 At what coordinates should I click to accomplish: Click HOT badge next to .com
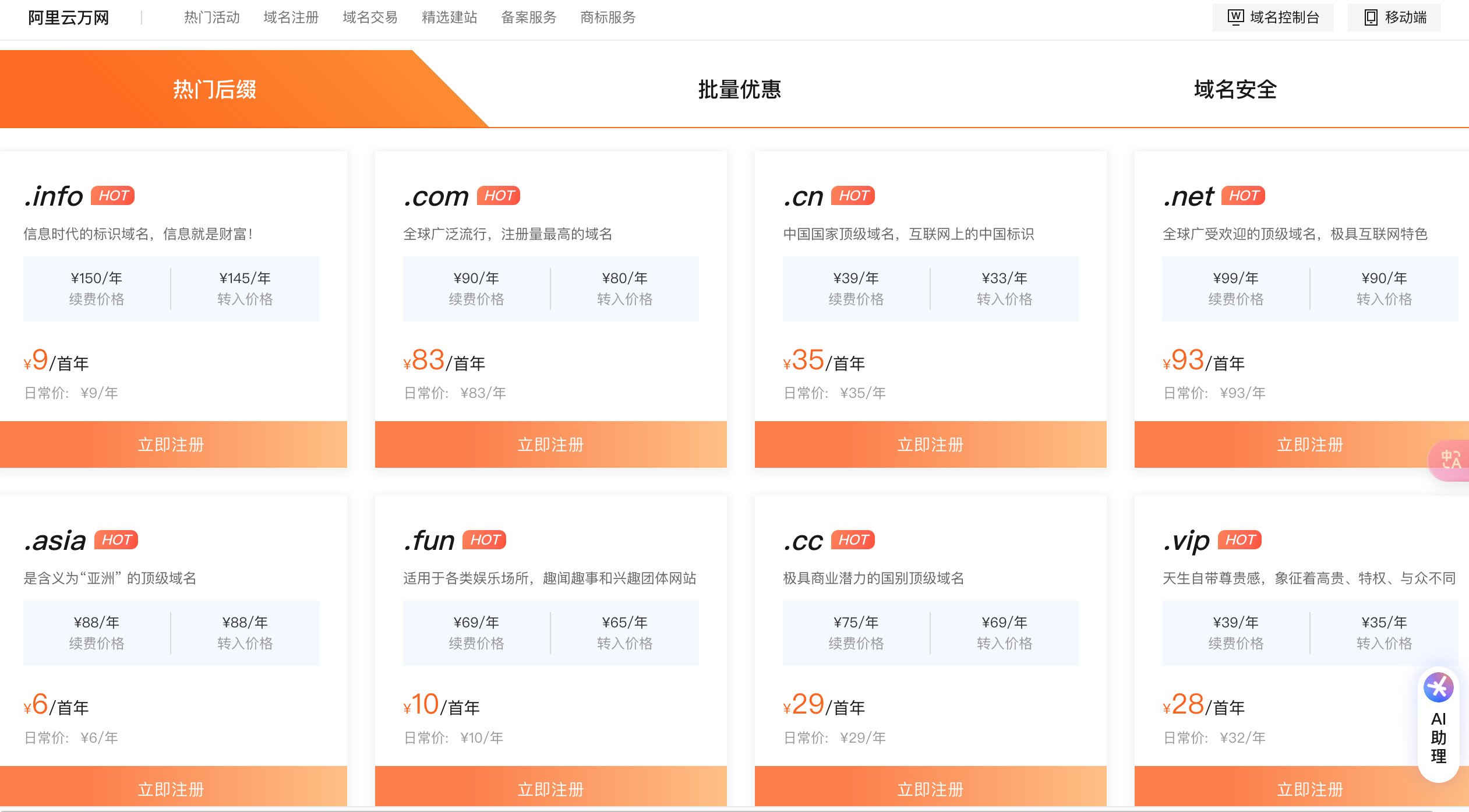[499, 196]
